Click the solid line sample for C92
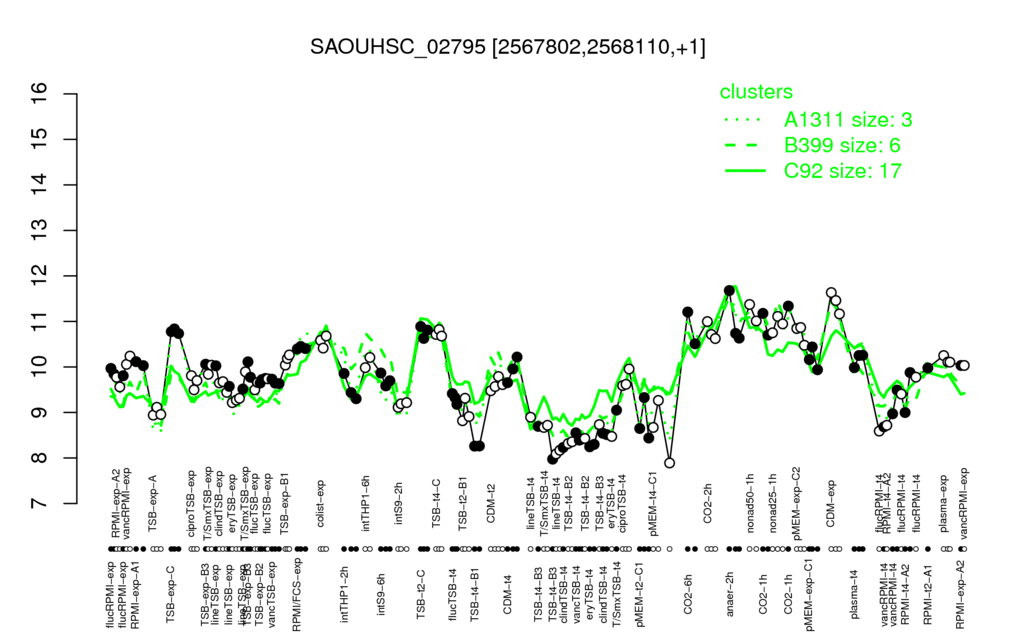The image size is (1024, 640). coord(744,171)
